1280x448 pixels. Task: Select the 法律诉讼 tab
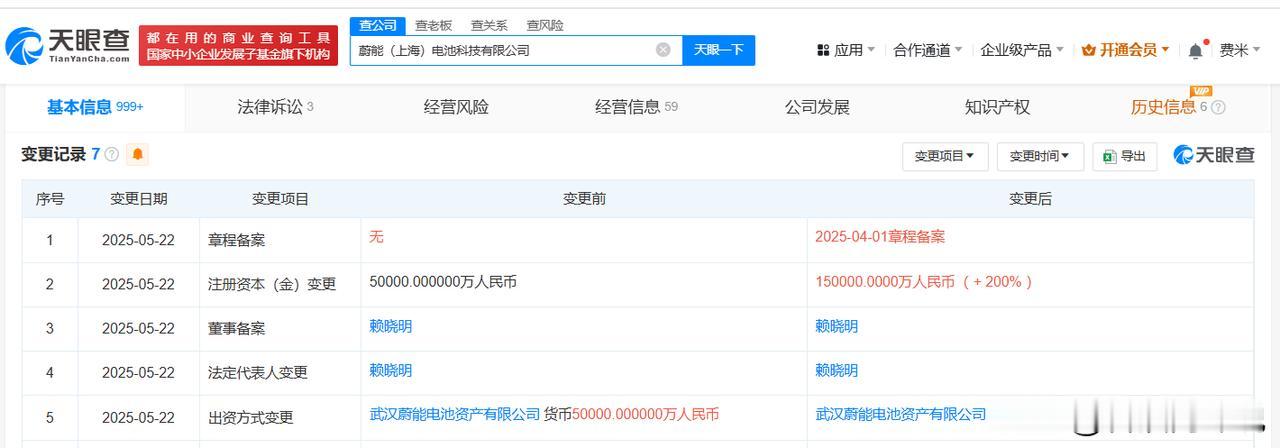[x=275, y=107]
